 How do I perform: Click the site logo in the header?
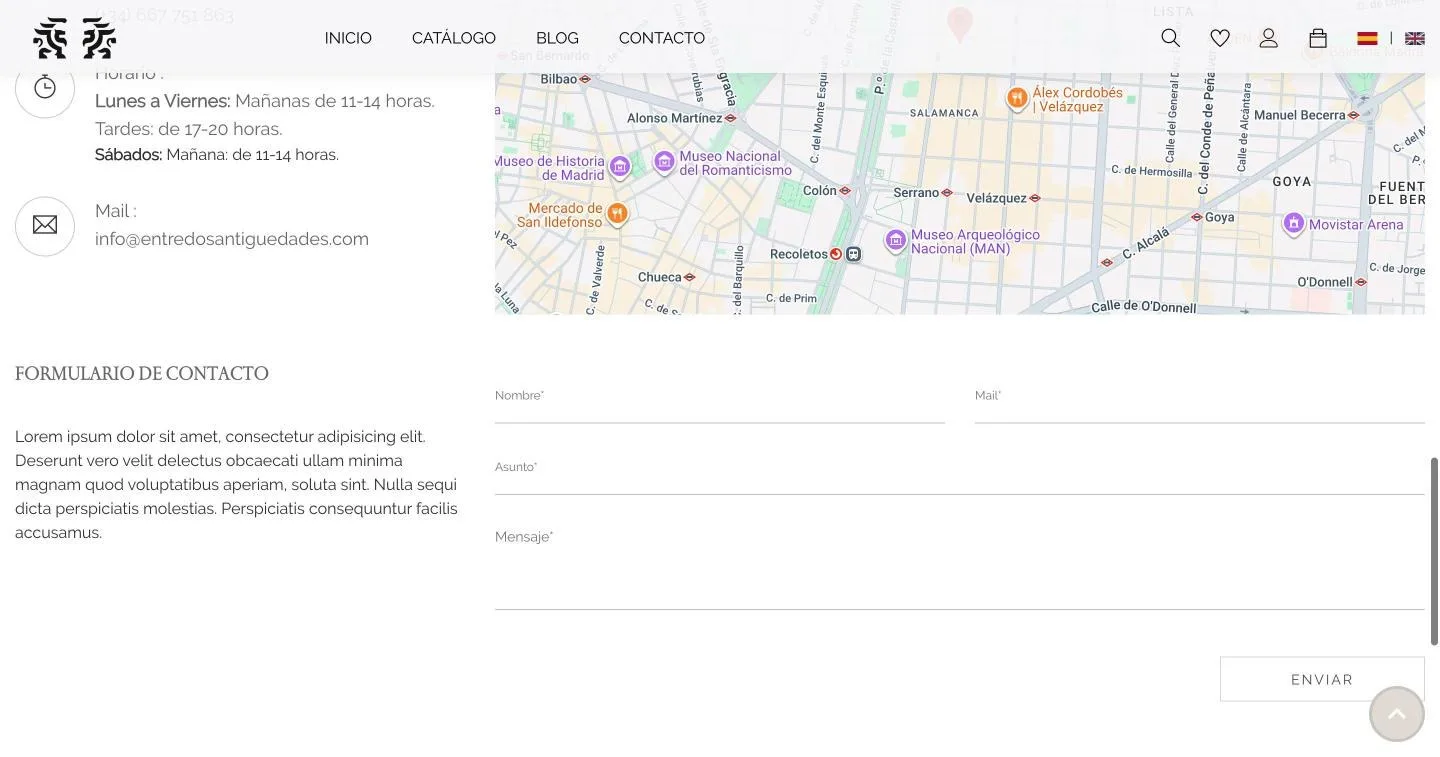tap(75, 38)
